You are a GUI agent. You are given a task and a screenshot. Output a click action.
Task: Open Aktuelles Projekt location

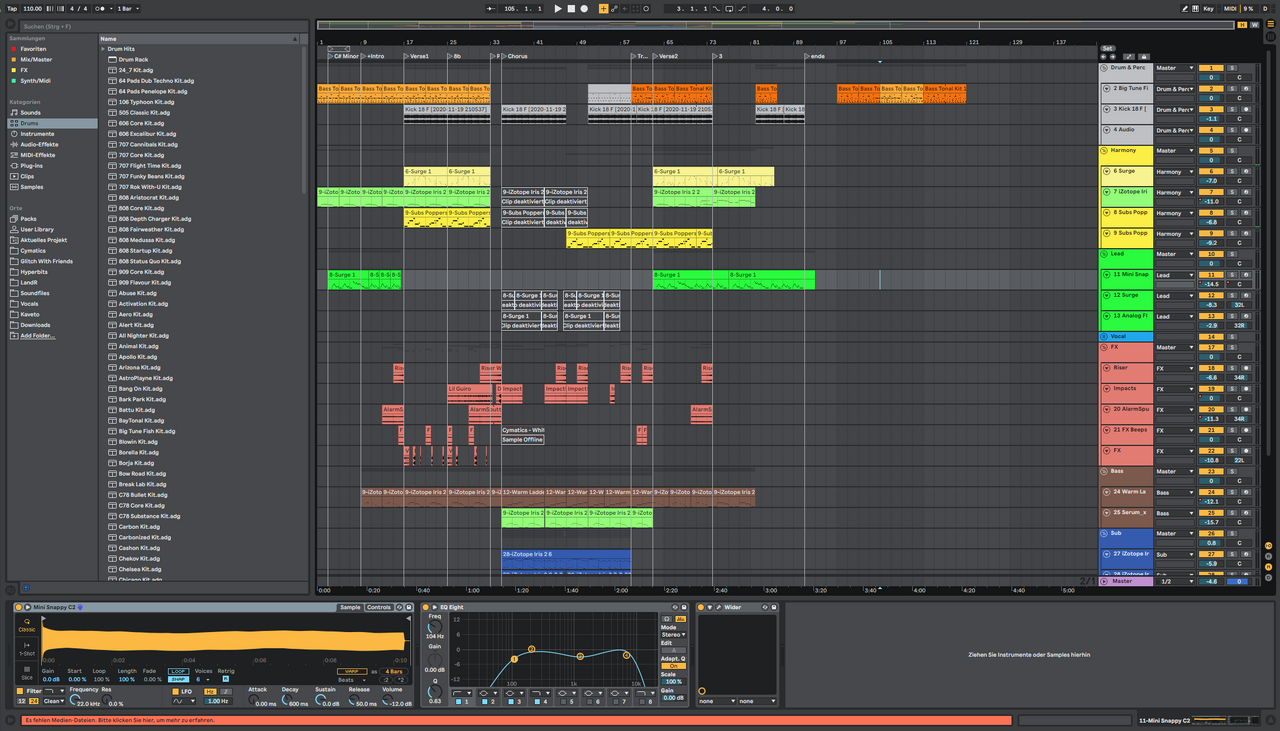(43, 240)
